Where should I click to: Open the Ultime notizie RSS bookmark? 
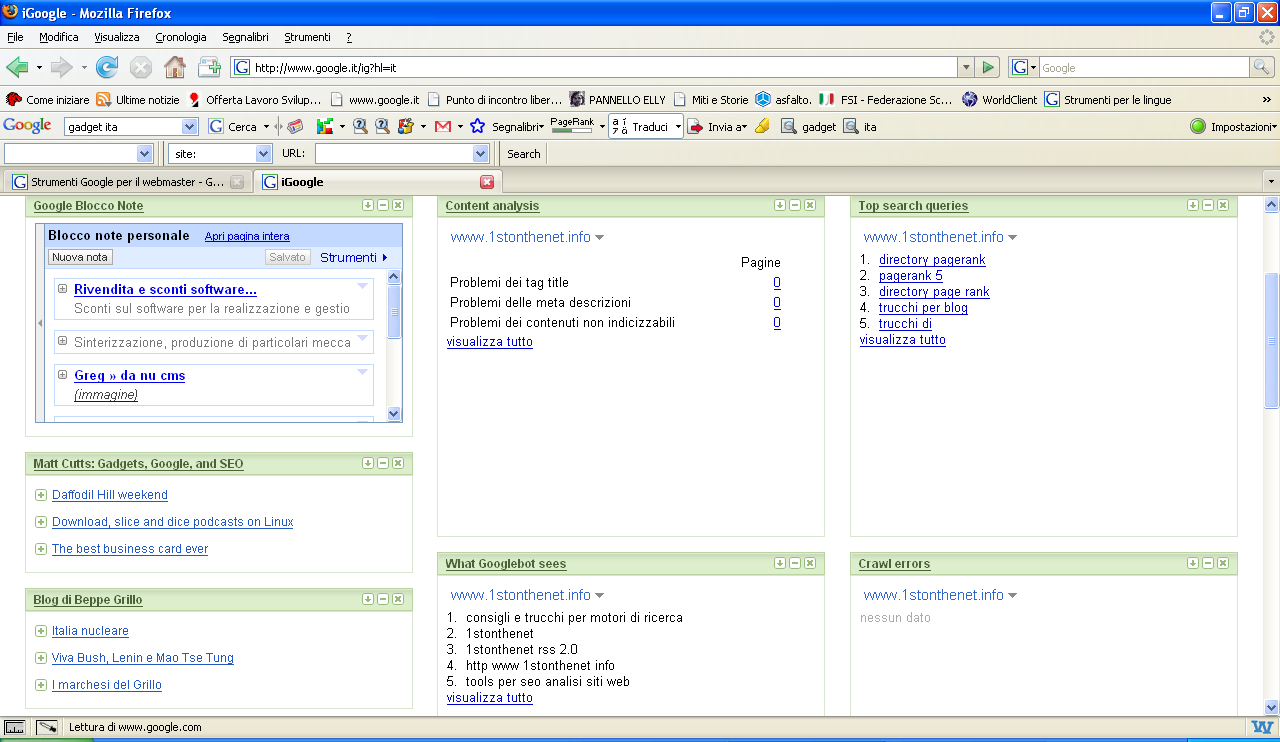coord(138,99)
